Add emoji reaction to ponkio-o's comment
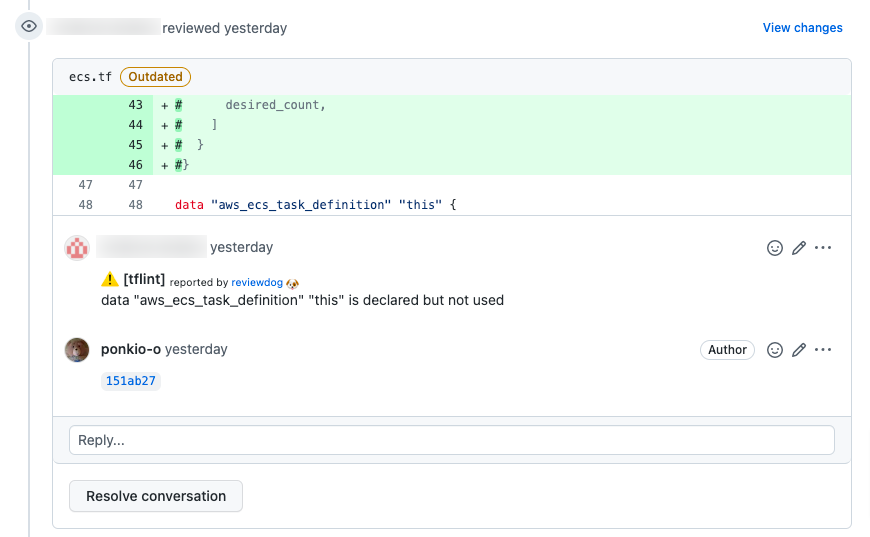 pos(775,350)
